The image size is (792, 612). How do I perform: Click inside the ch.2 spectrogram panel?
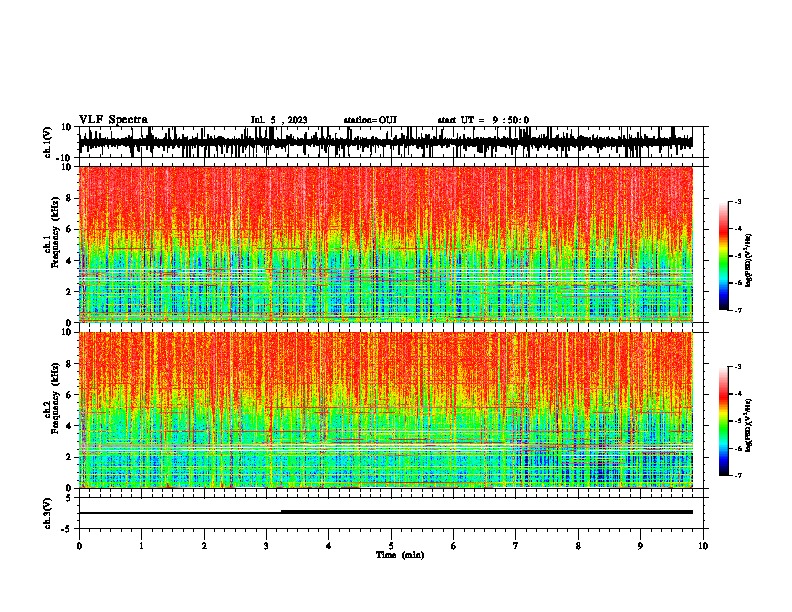[x=386, y=410]
